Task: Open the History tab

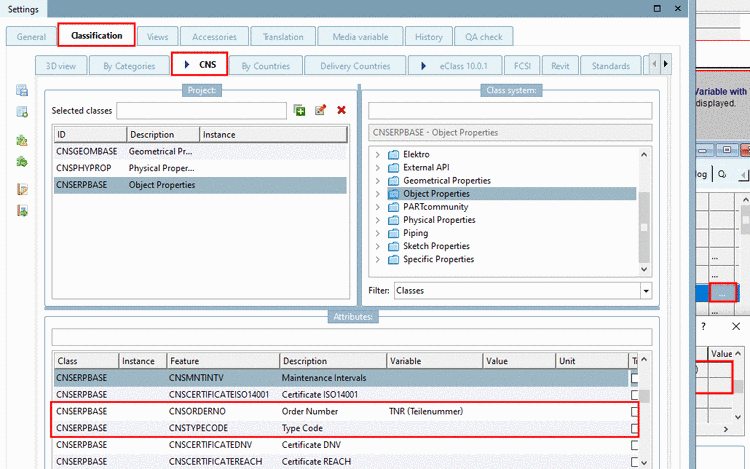Action: 429,37
